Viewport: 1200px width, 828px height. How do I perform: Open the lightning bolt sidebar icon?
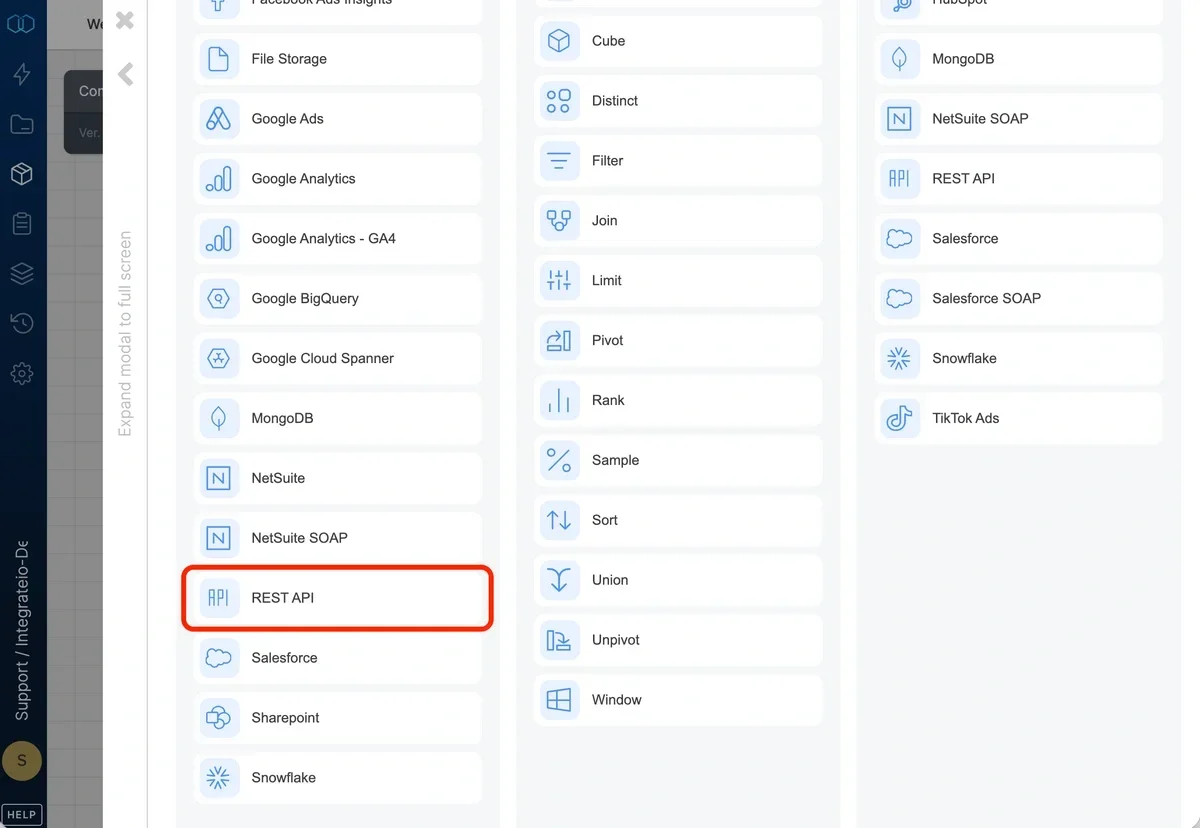point(21,74)
